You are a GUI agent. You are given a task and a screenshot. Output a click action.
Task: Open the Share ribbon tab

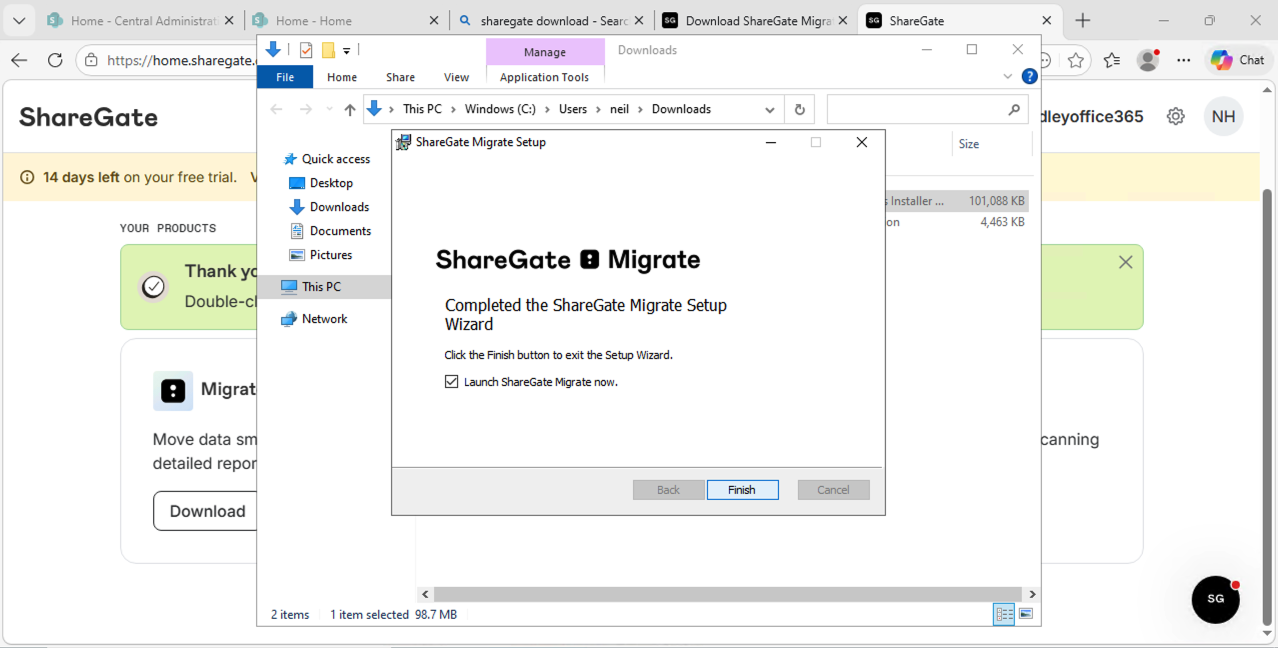[x=400, y=77]
